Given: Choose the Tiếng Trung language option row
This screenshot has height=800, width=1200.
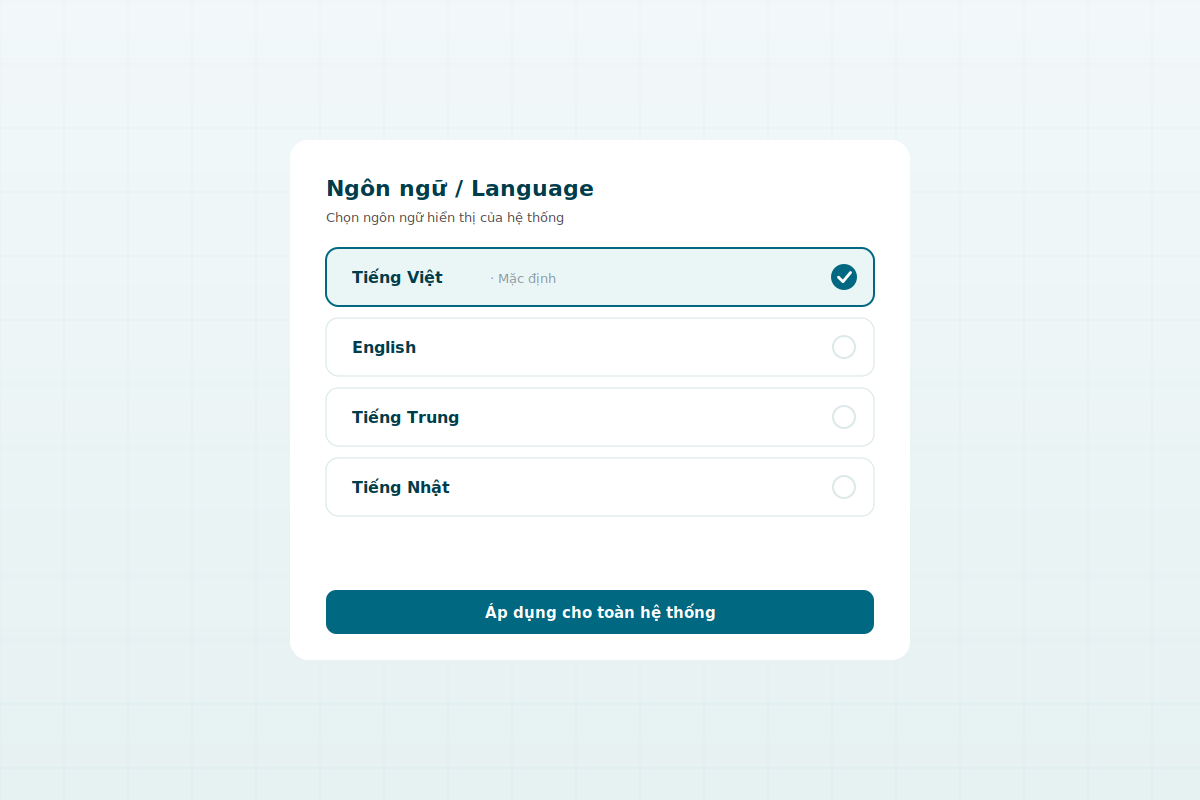Looking at the screenshot, I should pyautogui.click(x=600, y=417).
